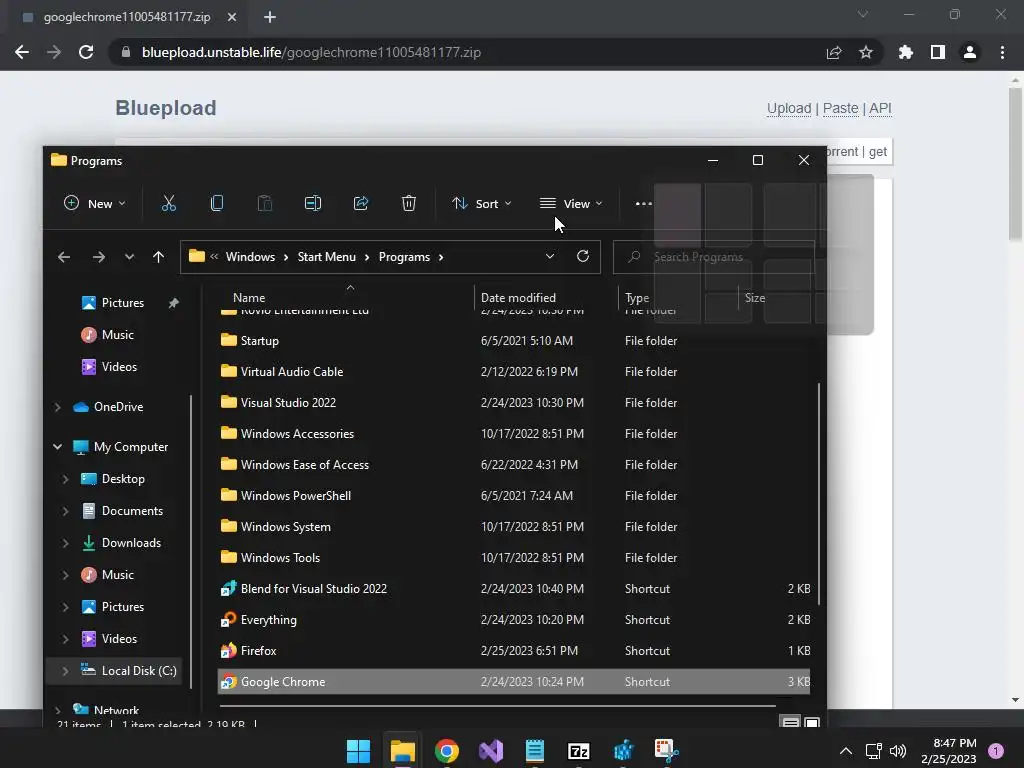Toggle Chrome side panel icon

coord(938,52)
